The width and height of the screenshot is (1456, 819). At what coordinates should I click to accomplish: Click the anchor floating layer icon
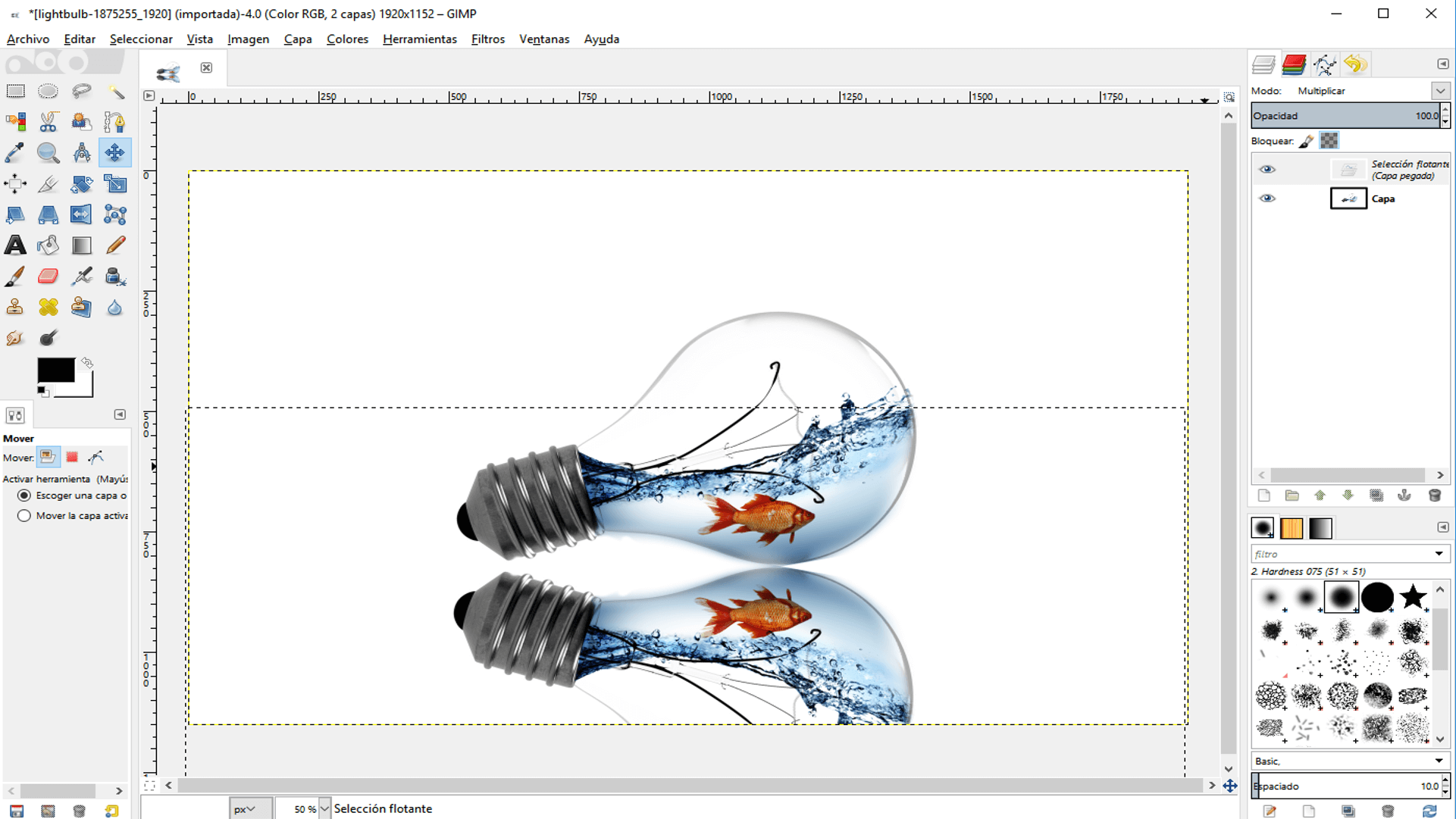[x=1404, y=495]
